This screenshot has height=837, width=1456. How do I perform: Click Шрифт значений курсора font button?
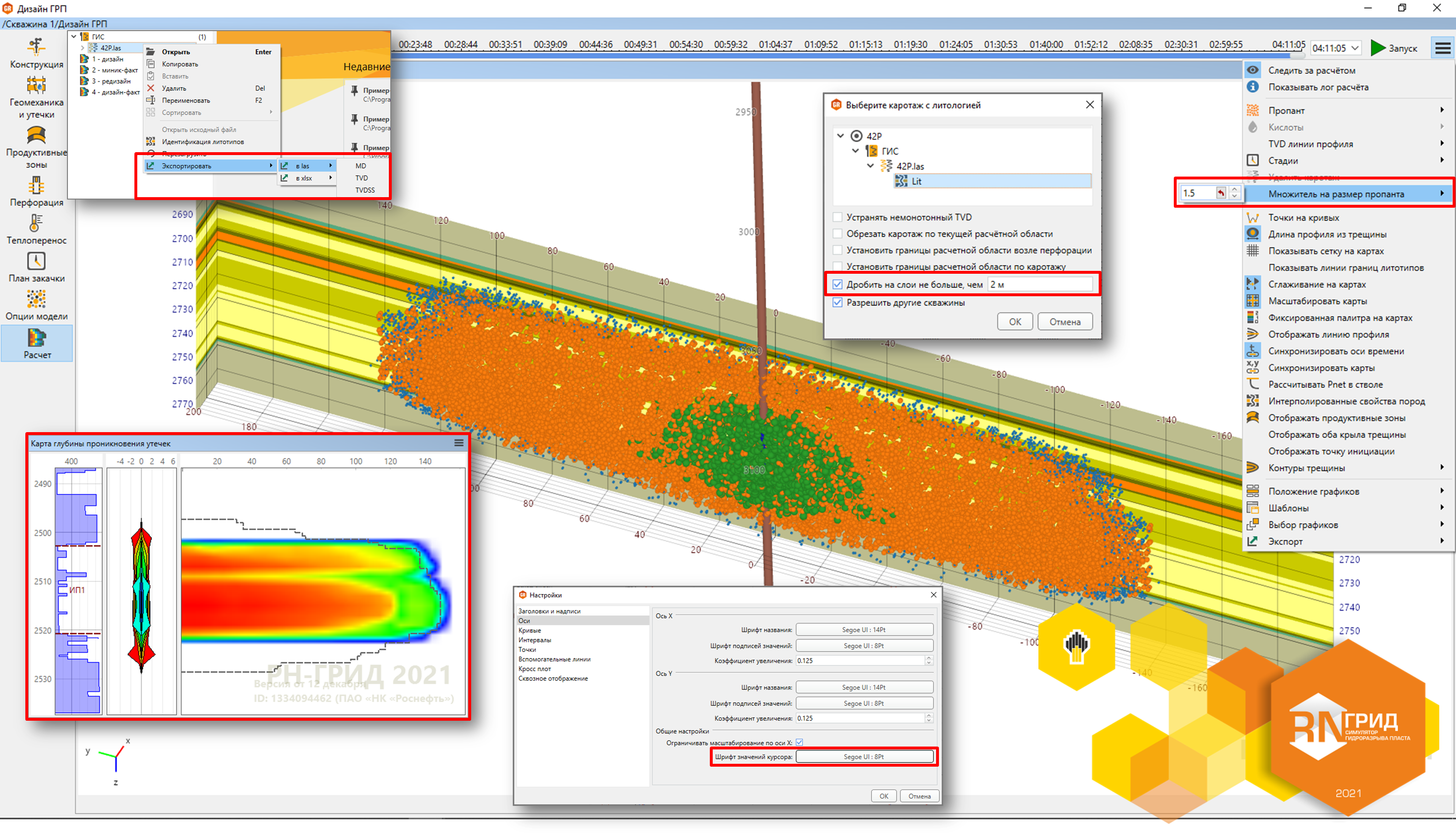coord(864,757)
